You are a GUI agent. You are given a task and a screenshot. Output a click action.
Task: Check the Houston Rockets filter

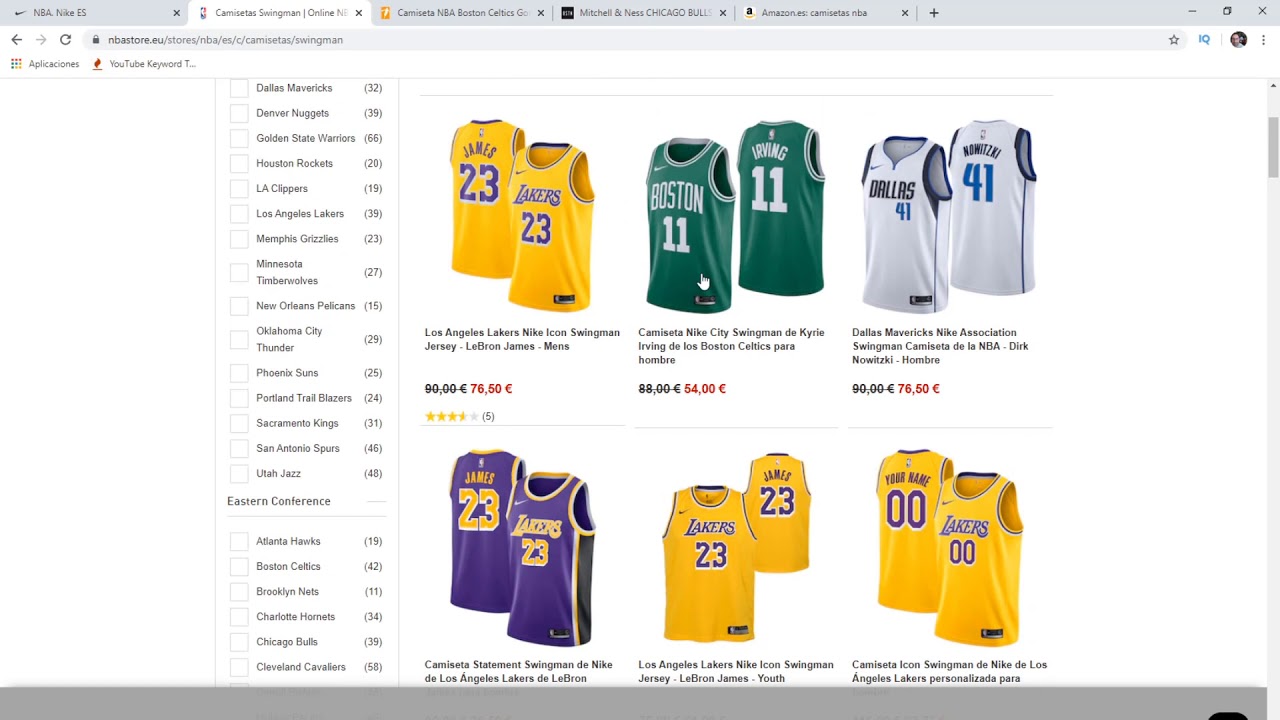[239, 163]
